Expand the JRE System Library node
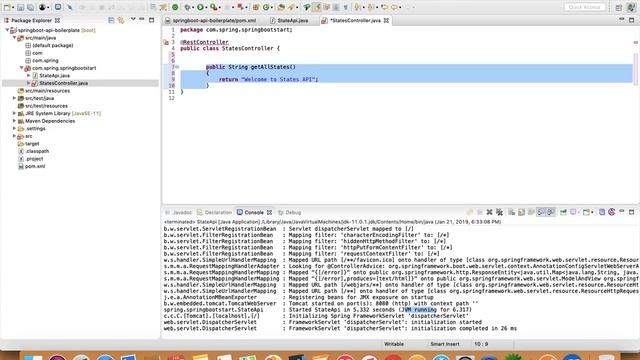The image size is (640, 360). pyautogui.click(x=14, y=113)
